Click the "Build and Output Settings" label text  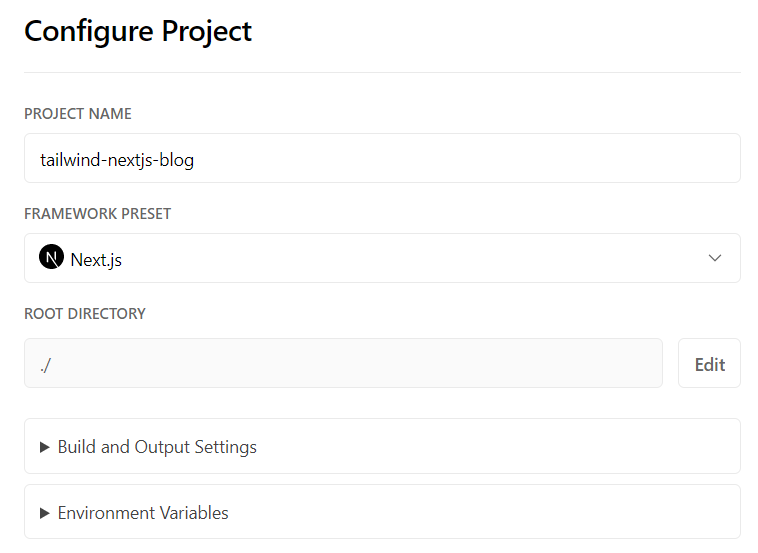pos(157,447)
